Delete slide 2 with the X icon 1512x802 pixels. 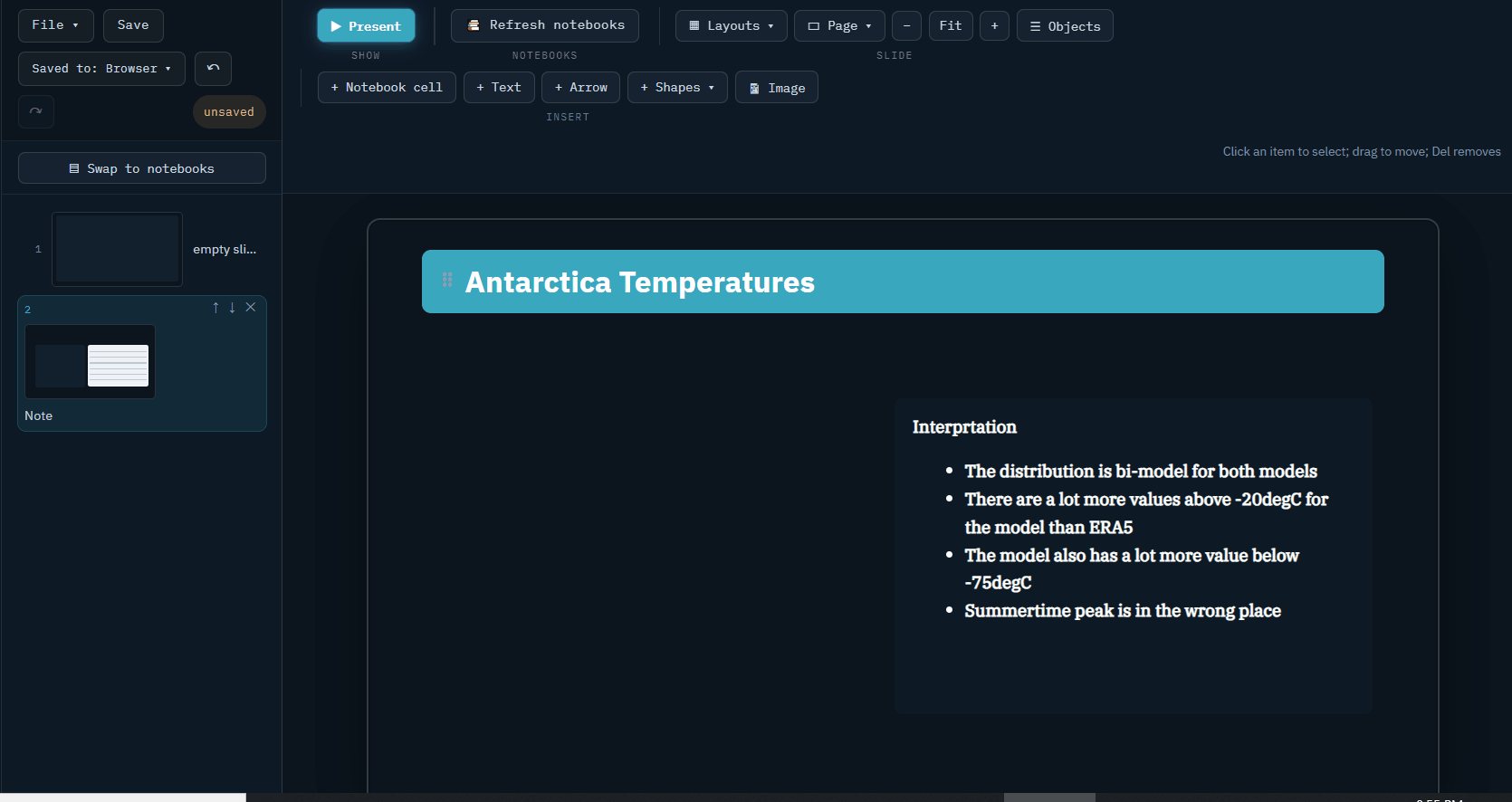251,308
